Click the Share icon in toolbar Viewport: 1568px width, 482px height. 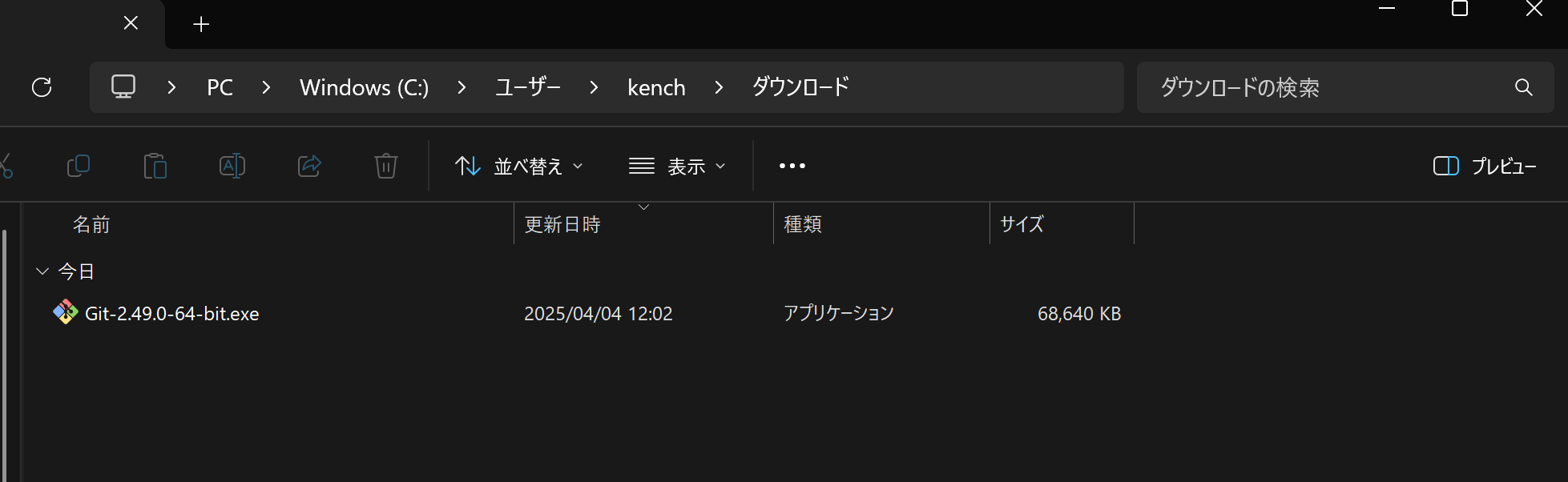(309, 166)
